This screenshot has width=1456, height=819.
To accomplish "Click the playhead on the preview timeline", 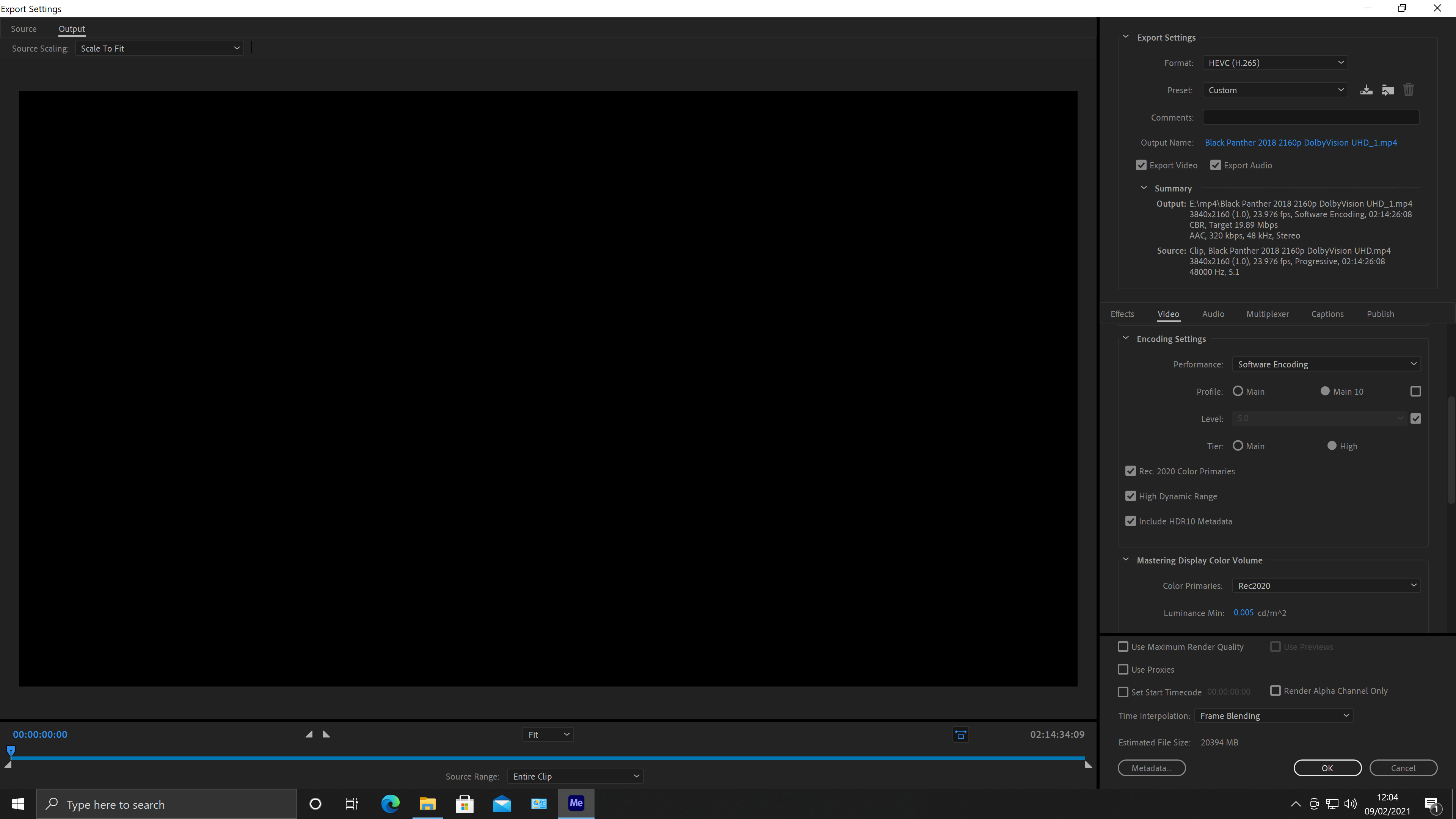I will tap(11, 751).
